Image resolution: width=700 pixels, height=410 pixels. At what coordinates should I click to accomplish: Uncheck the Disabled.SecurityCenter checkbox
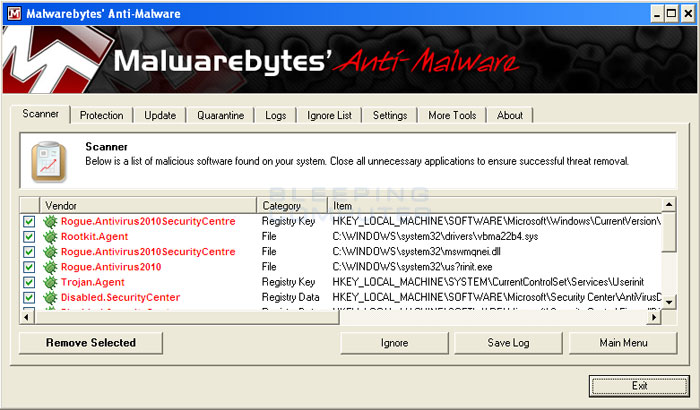pos(29,297)
